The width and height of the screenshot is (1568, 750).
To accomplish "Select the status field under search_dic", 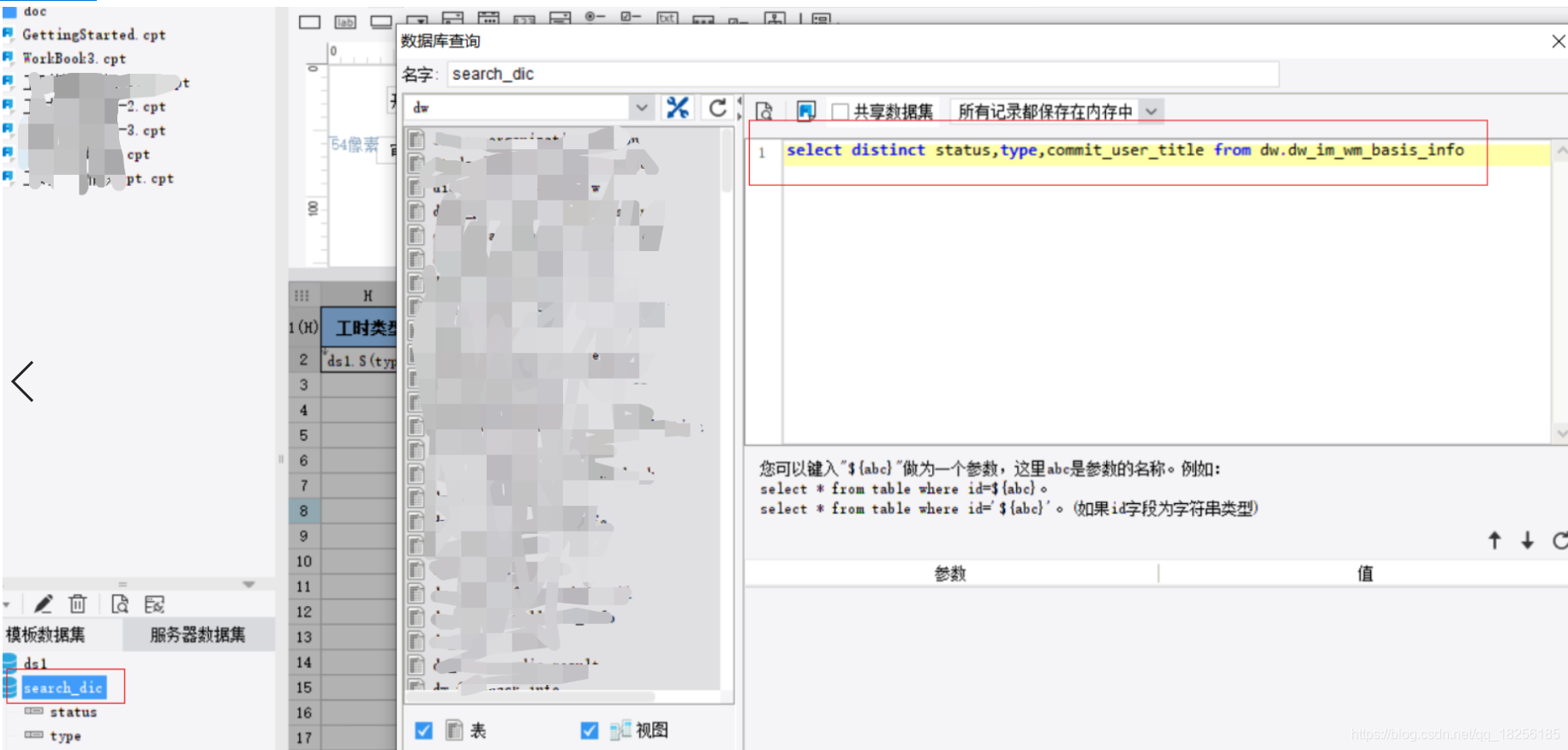I will [x=73, y=712].
